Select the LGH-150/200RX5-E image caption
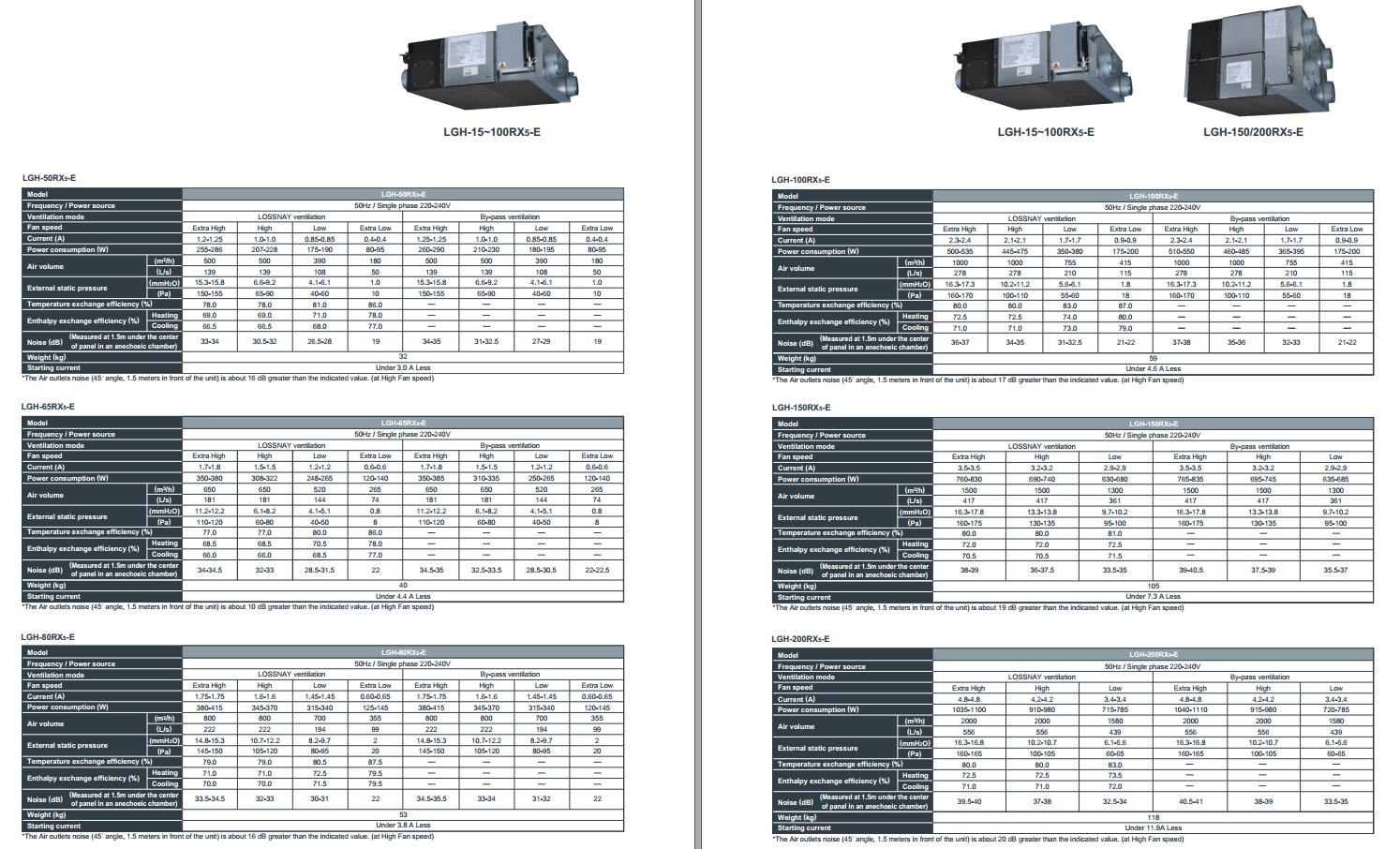1400x849 pixels. pos(1253,132)
